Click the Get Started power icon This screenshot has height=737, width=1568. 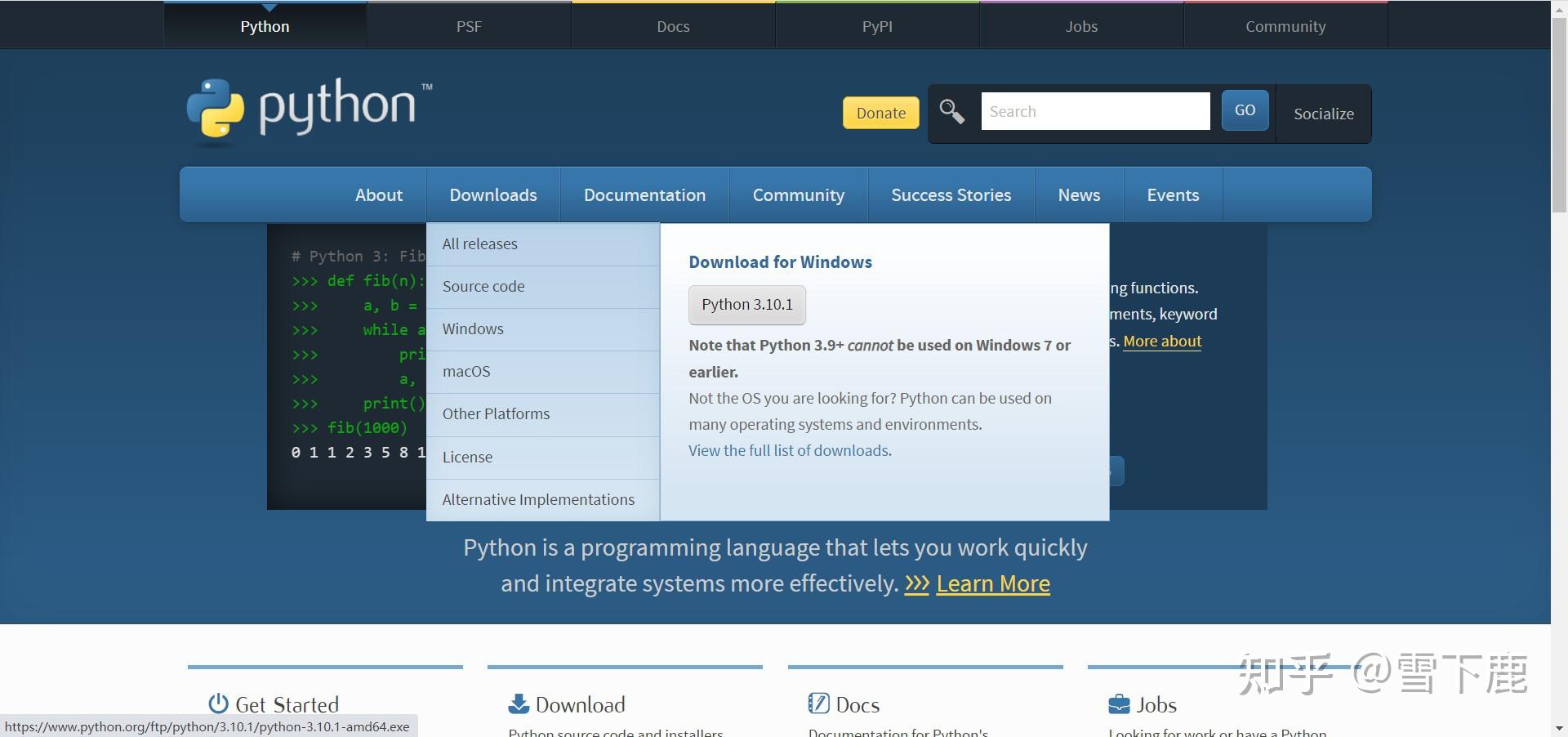216,703
